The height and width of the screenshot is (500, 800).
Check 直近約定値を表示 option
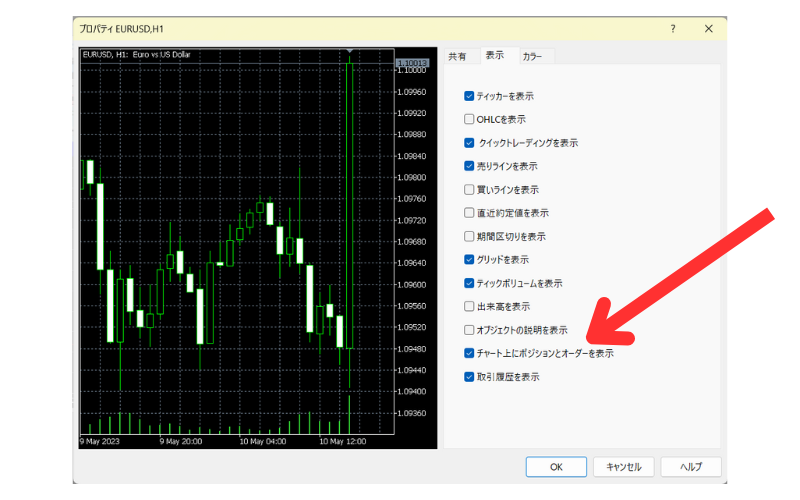click(469, 212)
